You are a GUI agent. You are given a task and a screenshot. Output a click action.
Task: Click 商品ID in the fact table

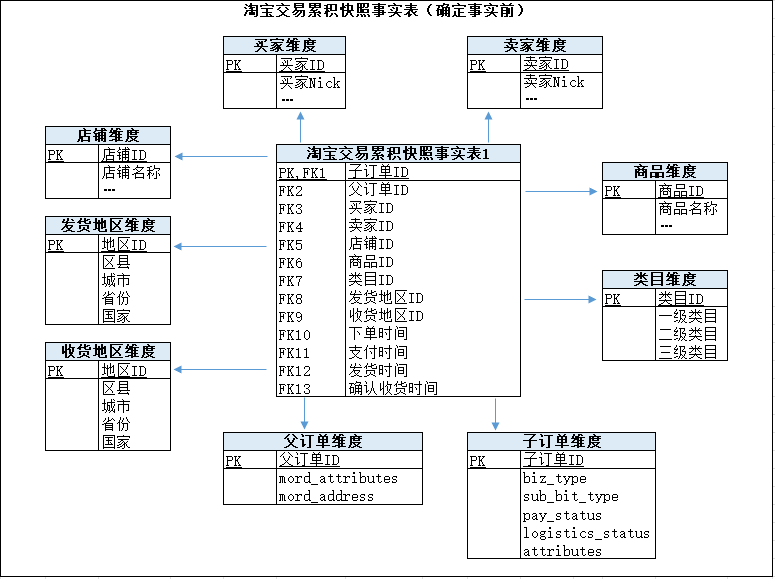tap(371, 262)
